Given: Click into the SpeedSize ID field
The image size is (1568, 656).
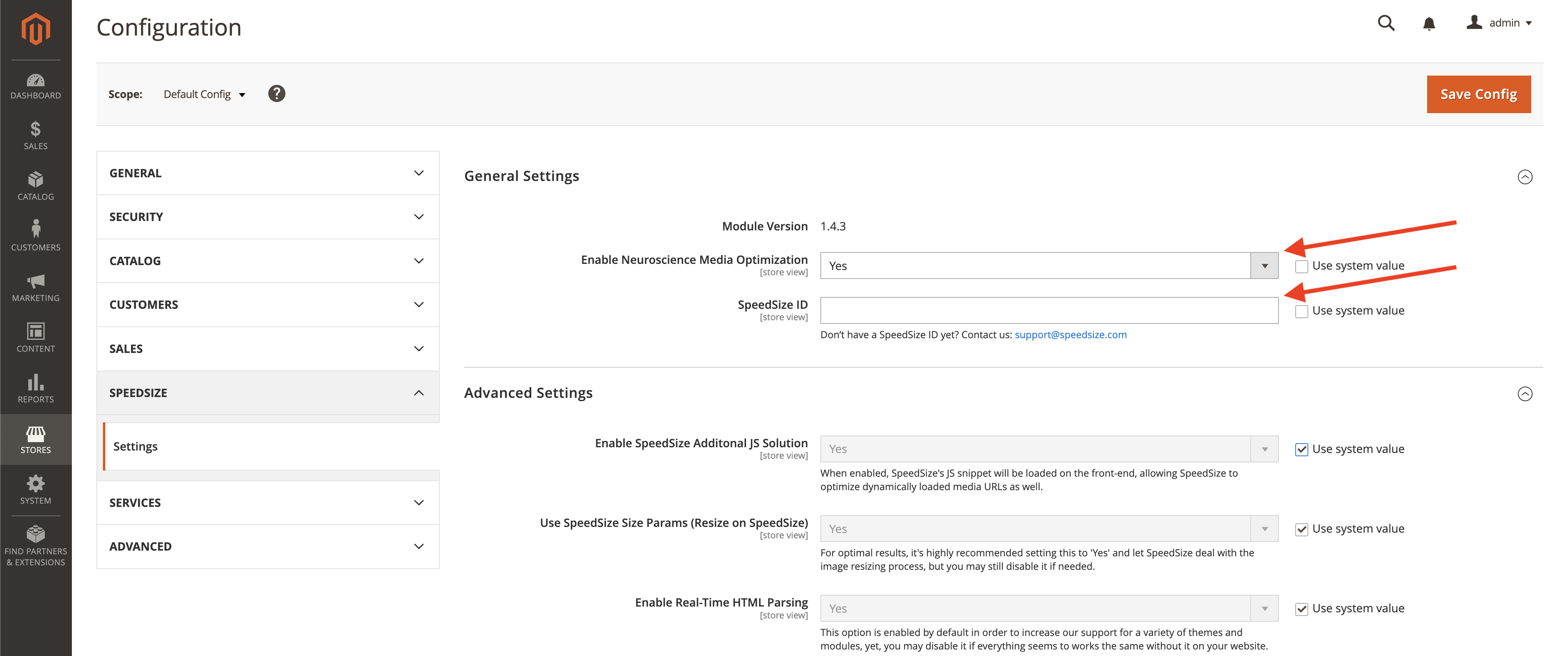Looking at the screenshot, I should 1049,311.
